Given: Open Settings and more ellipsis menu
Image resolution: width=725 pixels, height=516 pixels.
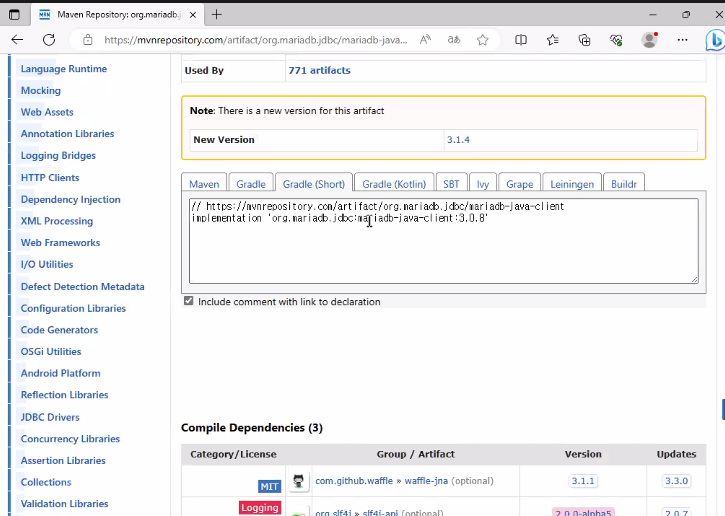Looking at the screenshot, I should pyautogui.click(x=682, y=40).
